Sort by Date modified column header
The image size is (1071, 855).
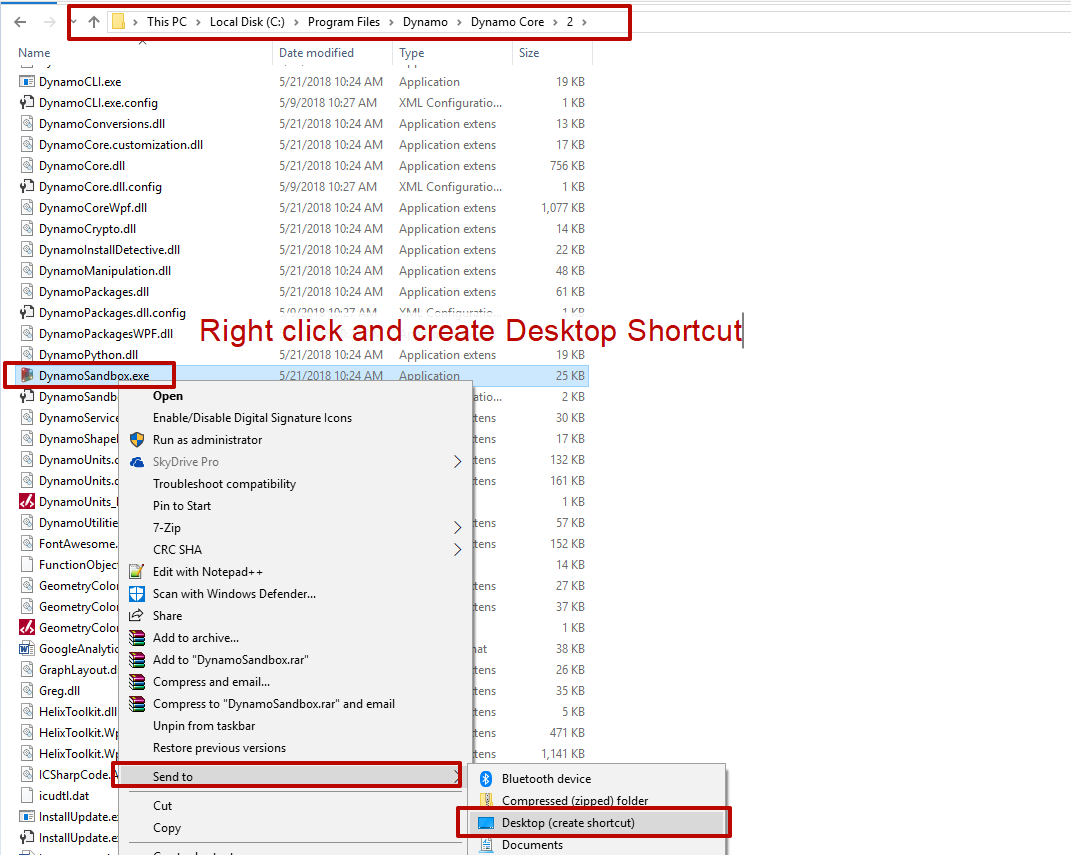click(x=316, y=53)
